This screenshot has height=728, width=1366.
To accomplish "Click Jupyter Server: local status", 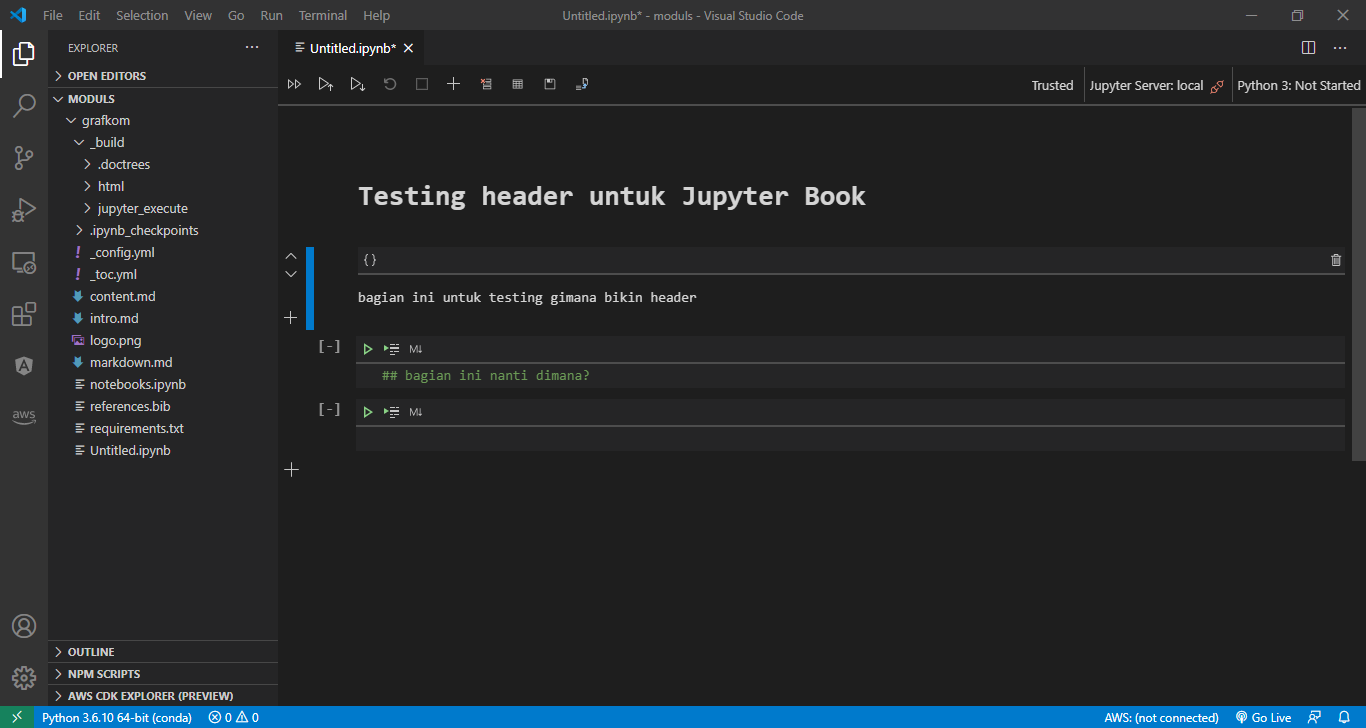I will 1157,86.
